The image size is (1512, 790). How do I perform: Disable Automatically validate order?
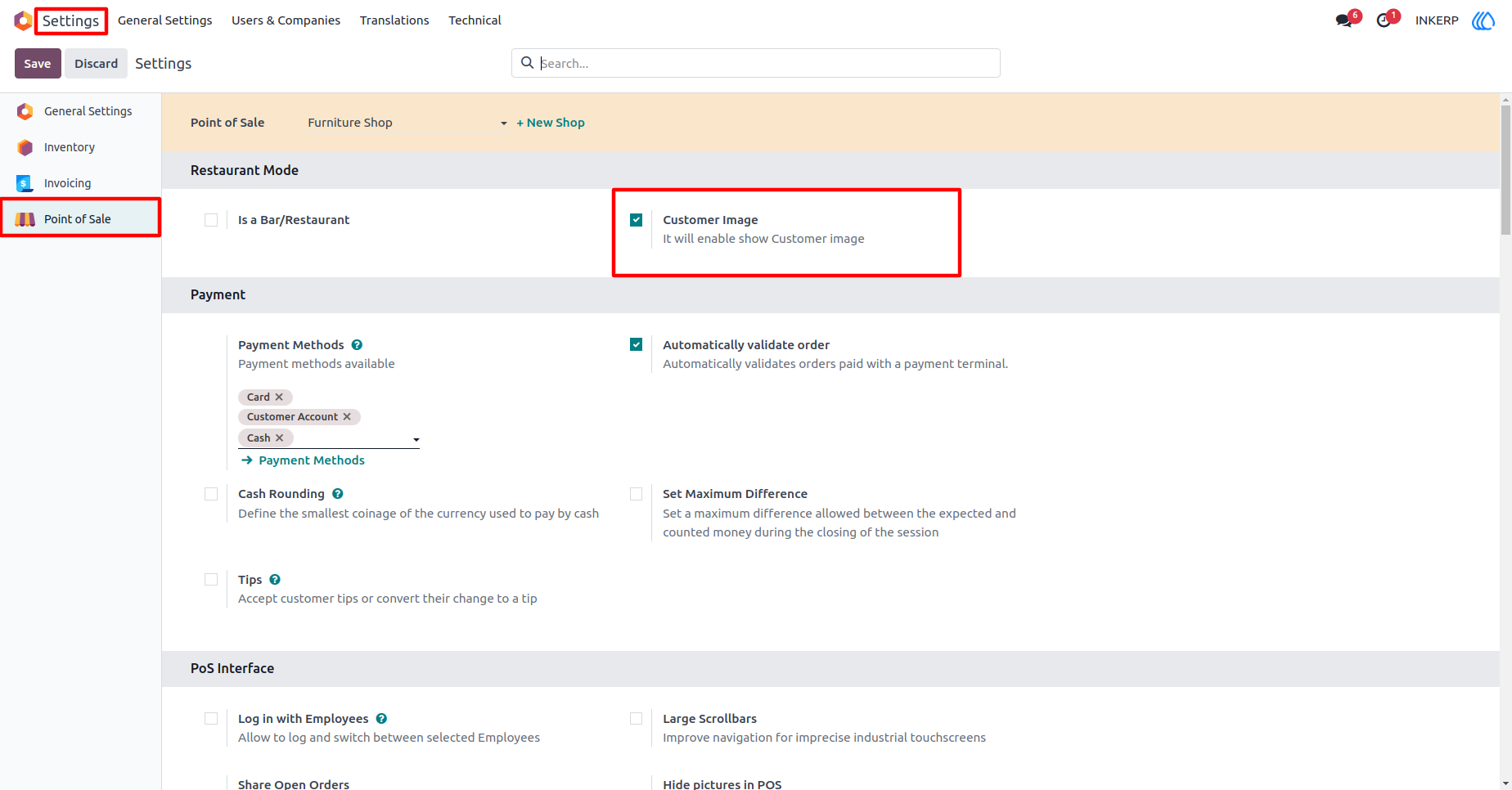(637, 345)
